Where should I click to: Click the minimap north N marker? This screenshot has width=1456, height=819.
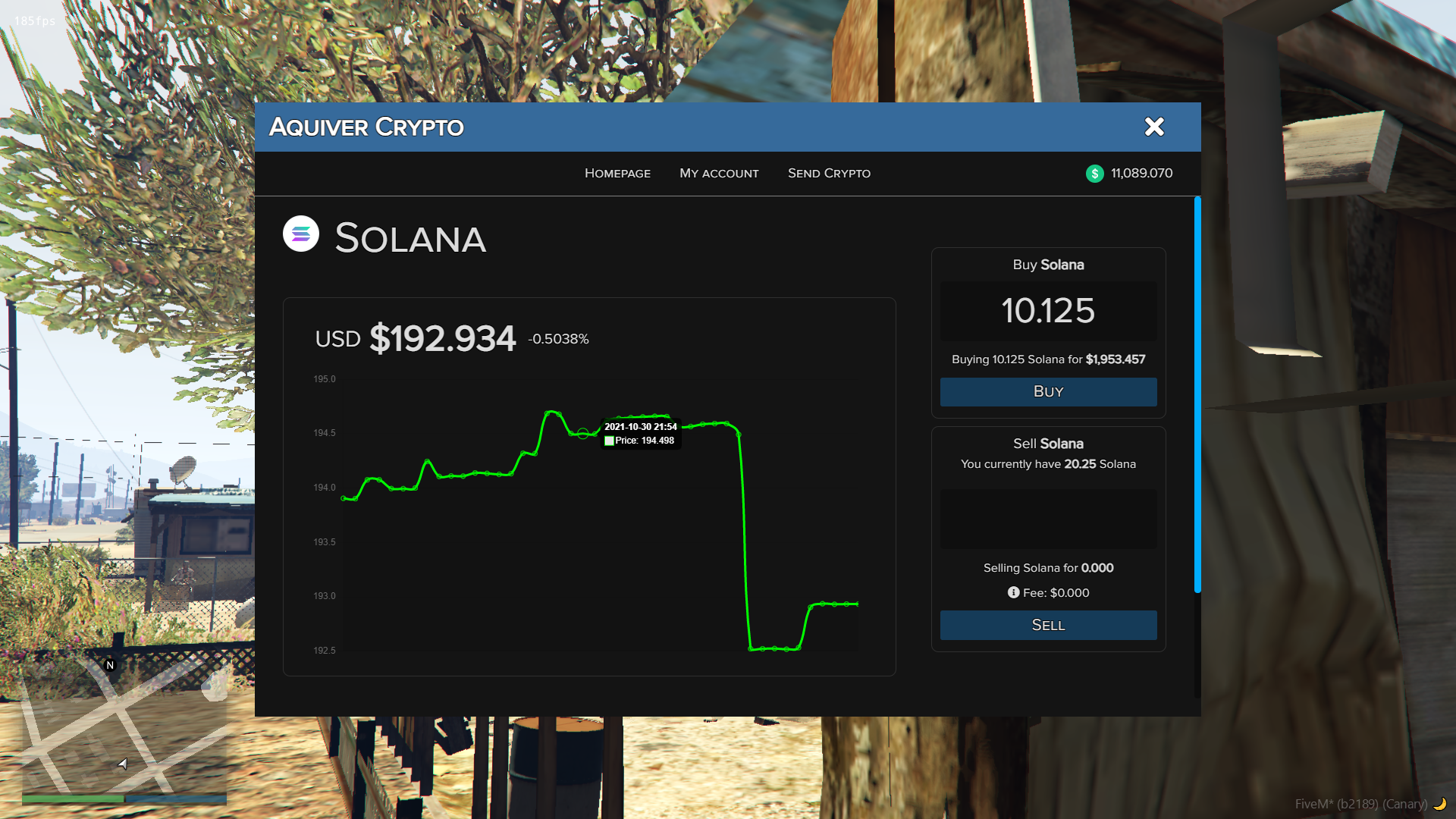[x=110, y=665]
